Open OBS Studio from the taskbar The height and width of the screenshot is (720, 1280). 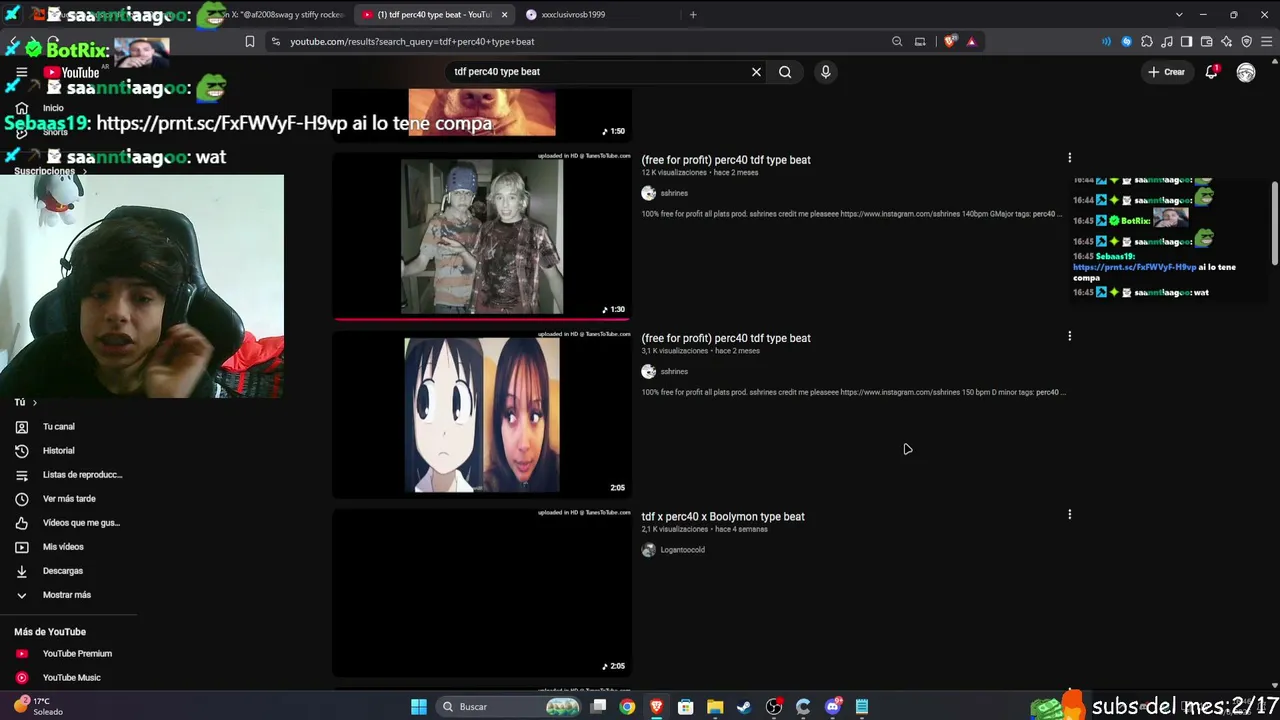tap(774, 707)
